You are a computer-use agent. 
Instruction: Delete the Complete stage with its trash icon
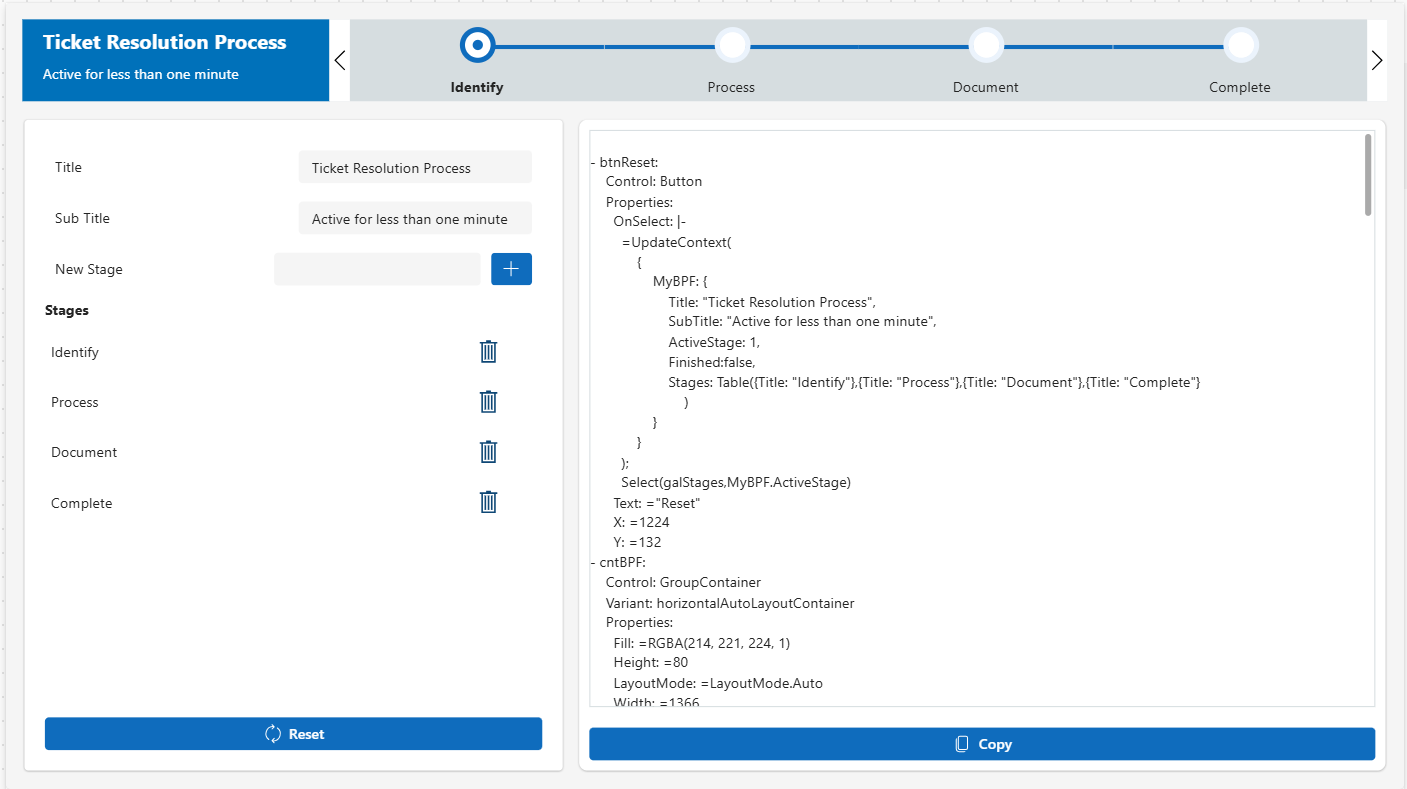tap(488, 502)
